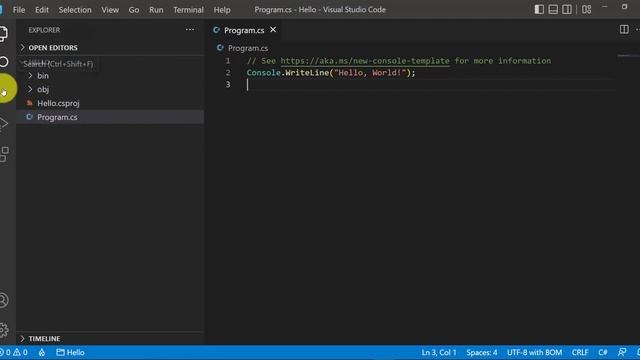
Task: Change indentation via Spaces: 4
Action: coord(482,352)
